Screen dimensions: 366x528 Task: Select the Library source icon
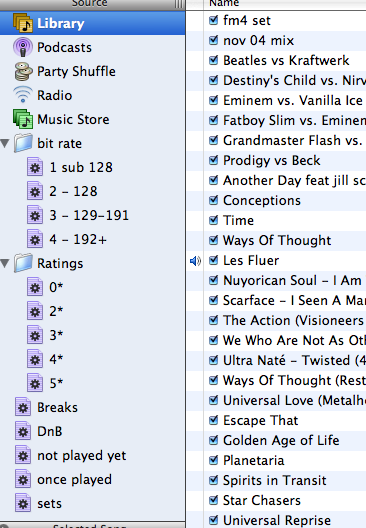point(23,23)
